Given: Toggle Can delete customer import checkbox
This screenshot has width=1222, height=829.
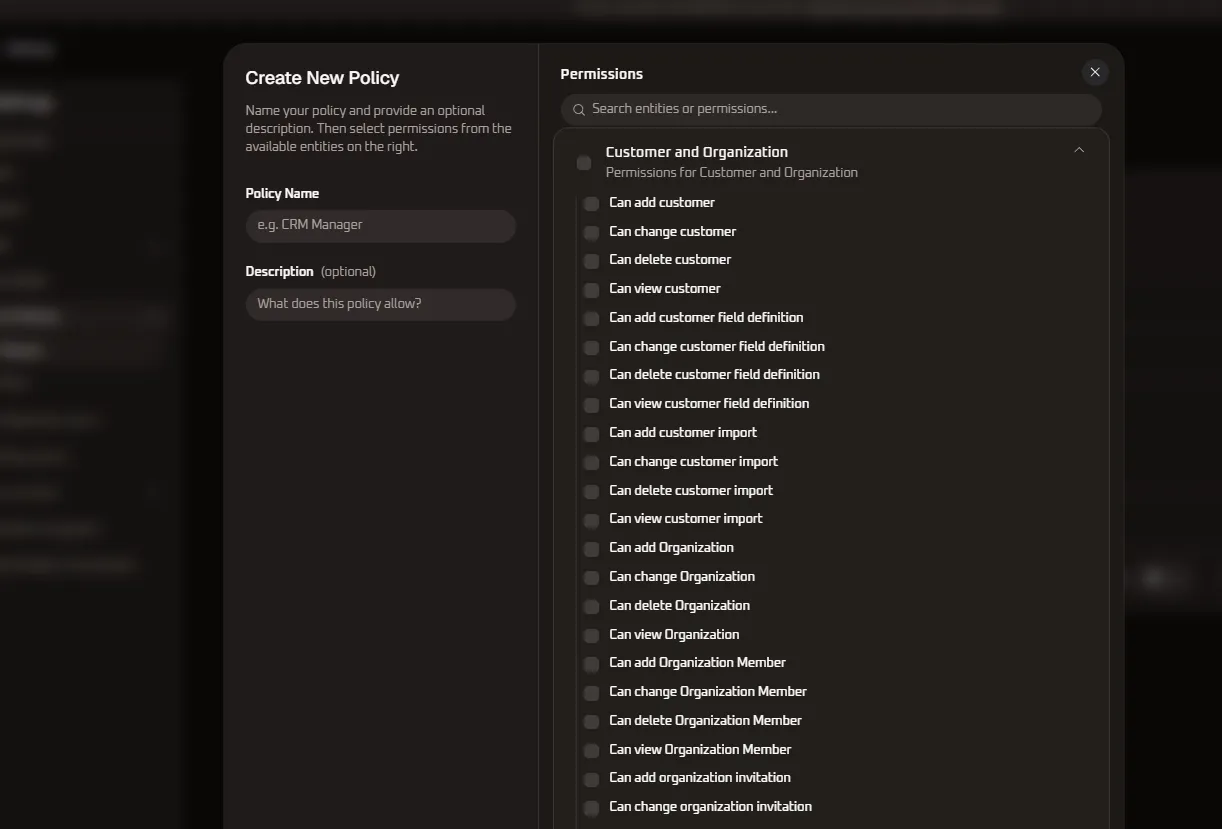Looking at the screenshot, I should (591, 491).
